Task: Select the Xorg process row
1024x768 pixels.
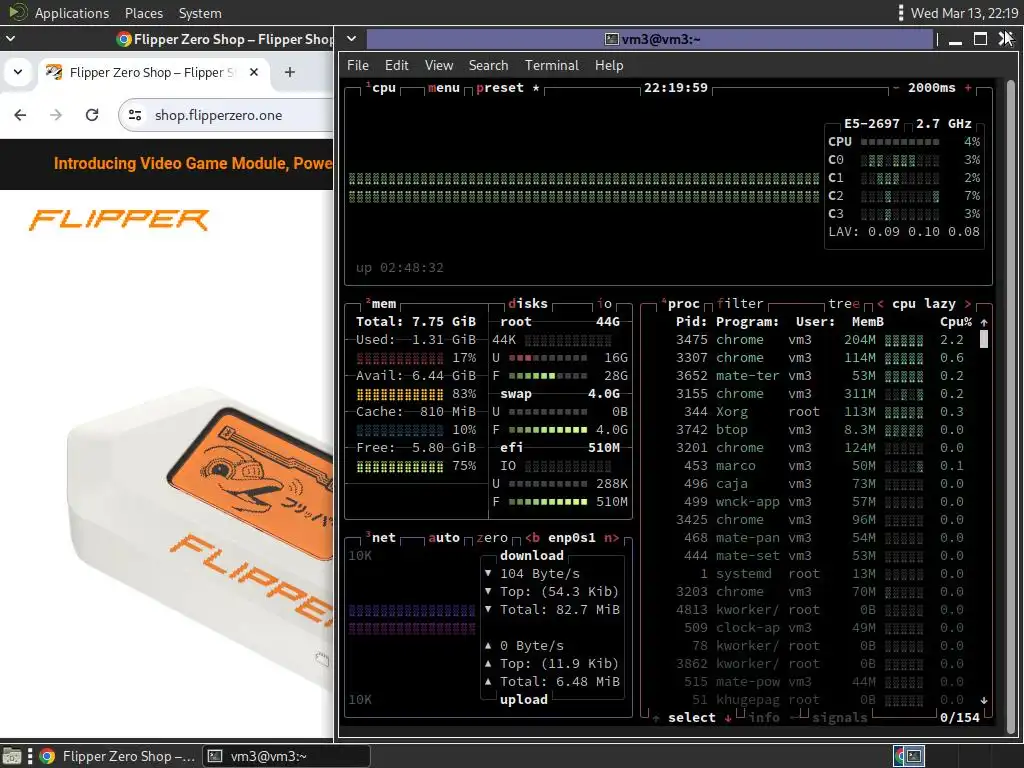Action: [x=820, y=411]
